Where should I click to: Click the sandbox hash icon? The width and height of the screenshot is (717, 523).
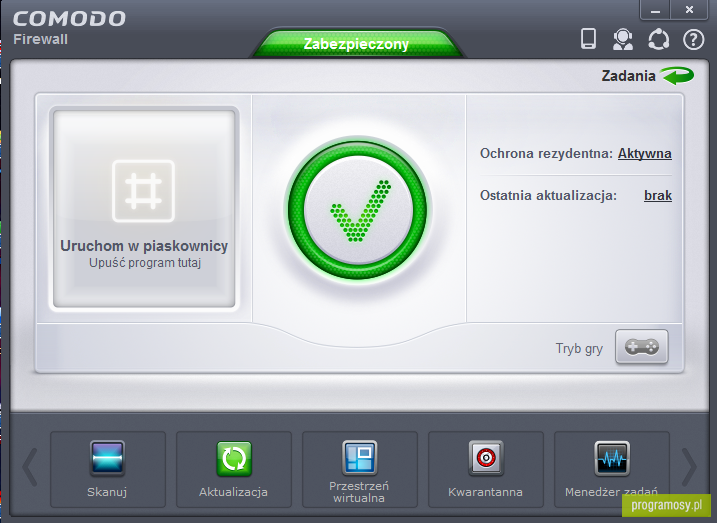pos(144,191)
